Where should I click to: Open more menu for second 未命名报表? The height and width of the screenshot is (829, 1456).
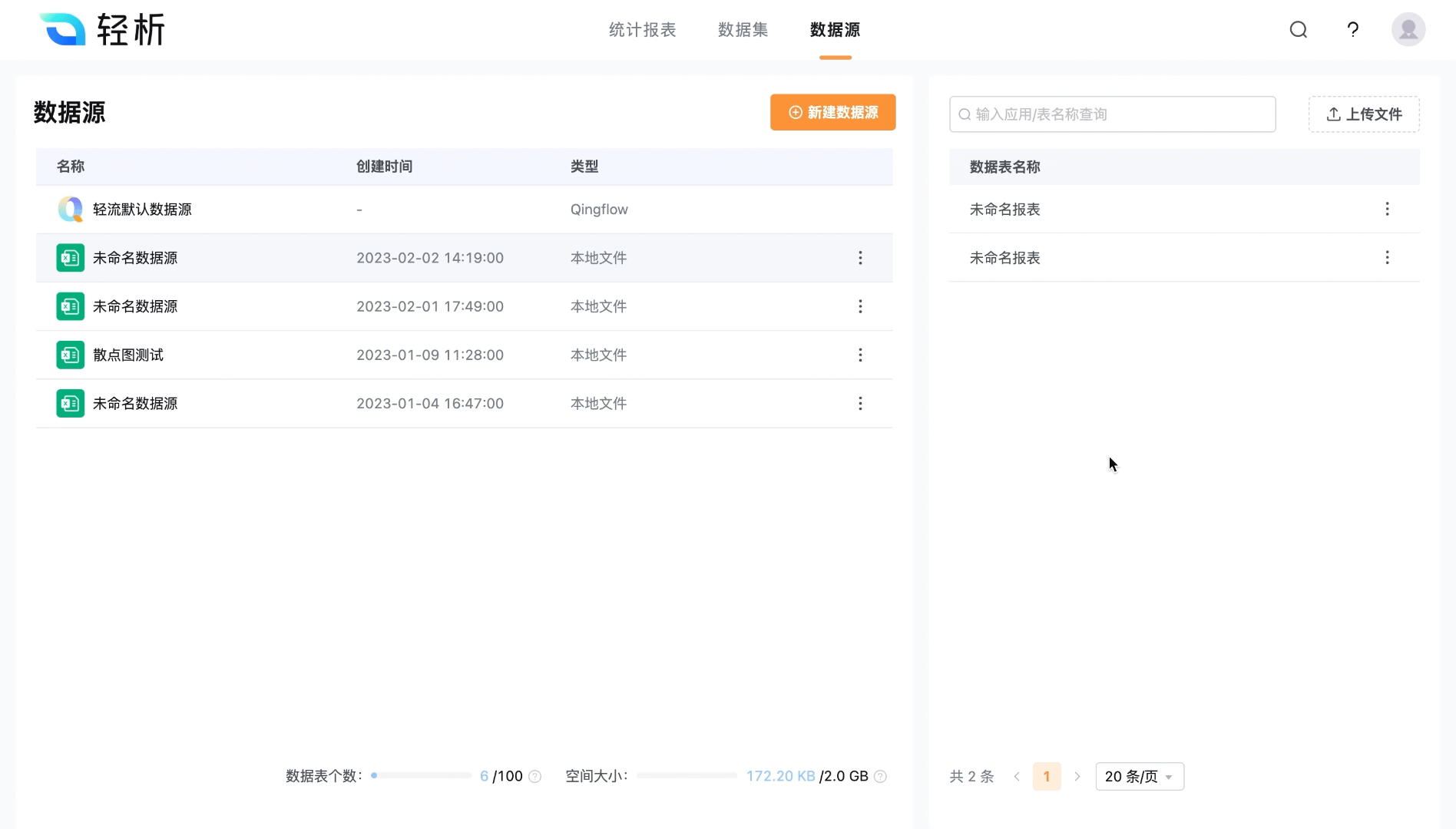point(1387,257)
